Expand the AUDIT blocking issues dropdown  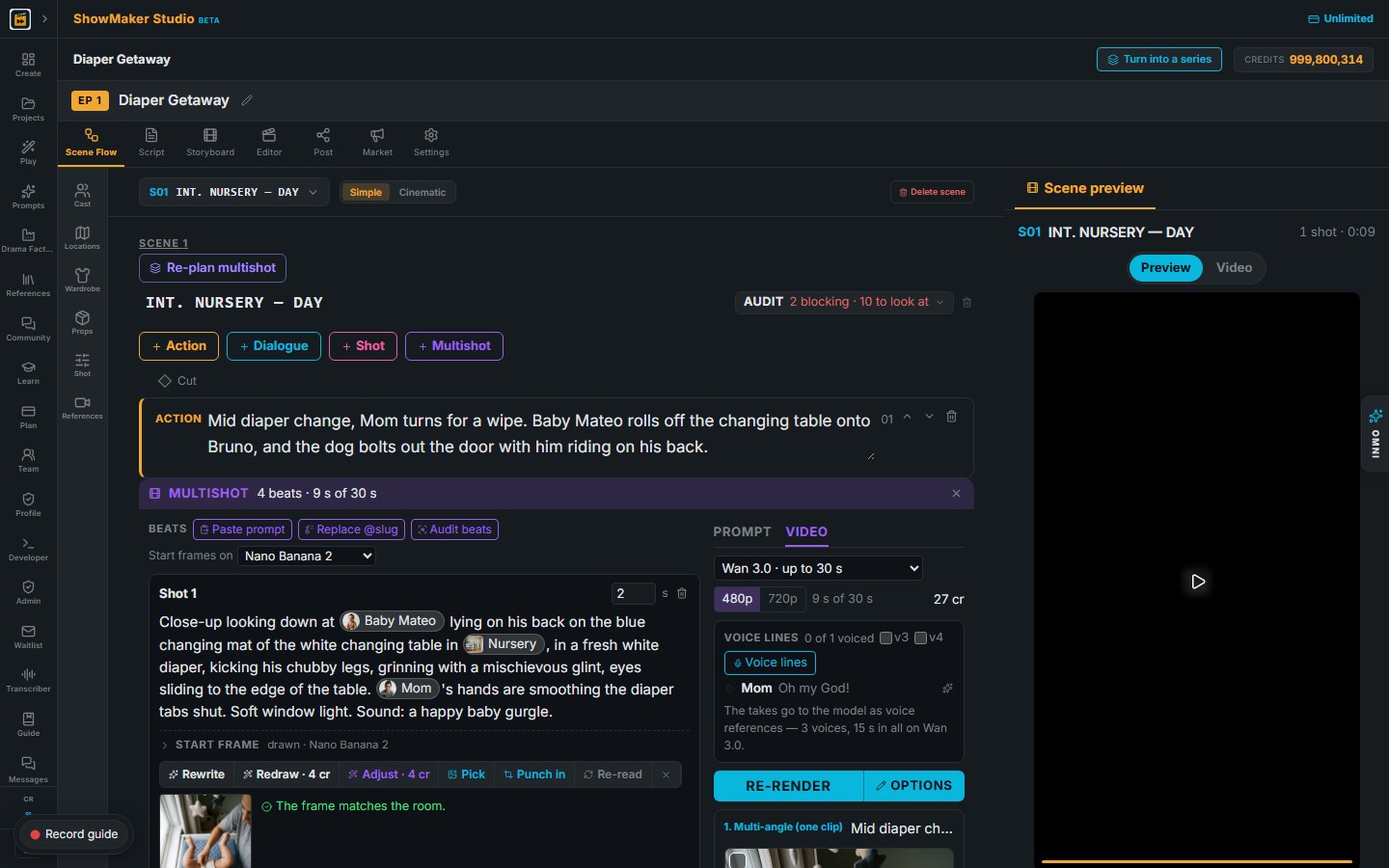point(844,302)
